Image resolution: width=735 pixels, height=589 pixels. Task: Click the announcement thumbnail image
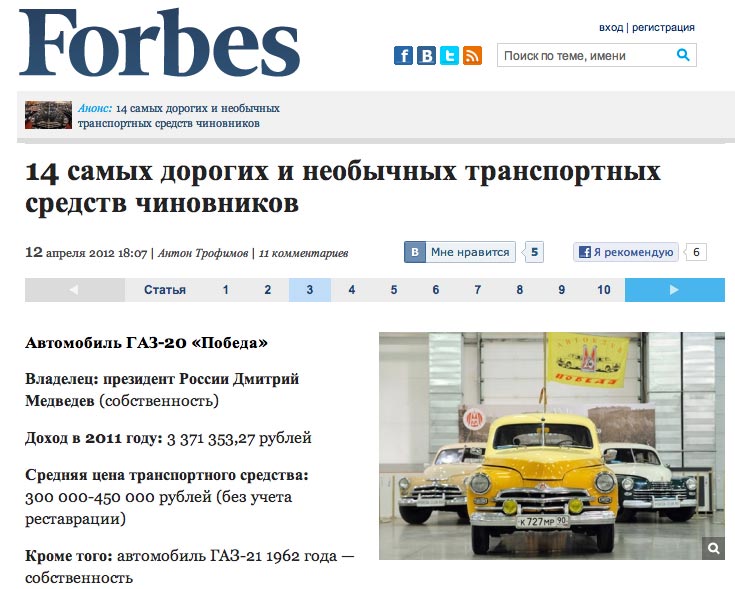click(x=48, y=115)
